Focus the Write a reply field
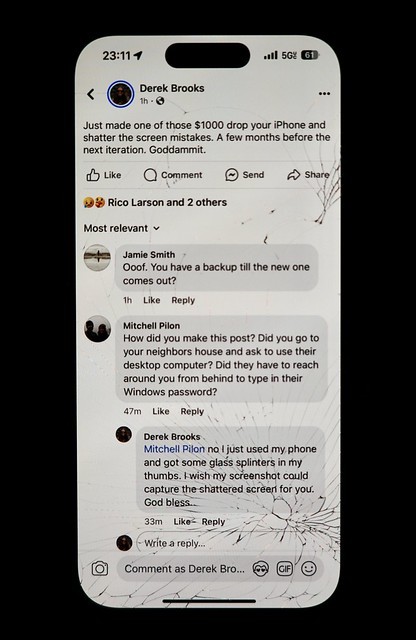416x640 pixels. (x=229, y=543)
